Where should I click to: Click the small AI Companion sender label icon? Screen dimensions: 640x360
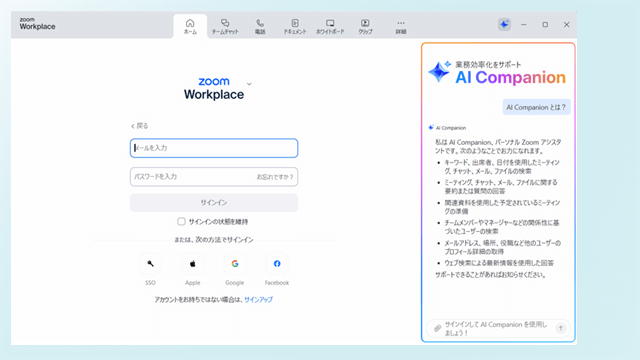431,128
